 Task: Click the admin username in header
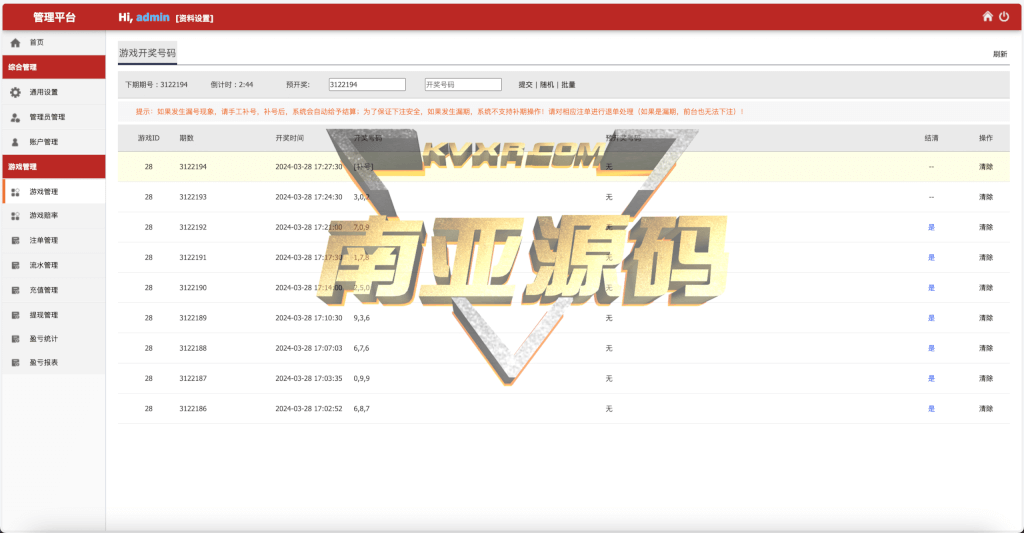153,17
